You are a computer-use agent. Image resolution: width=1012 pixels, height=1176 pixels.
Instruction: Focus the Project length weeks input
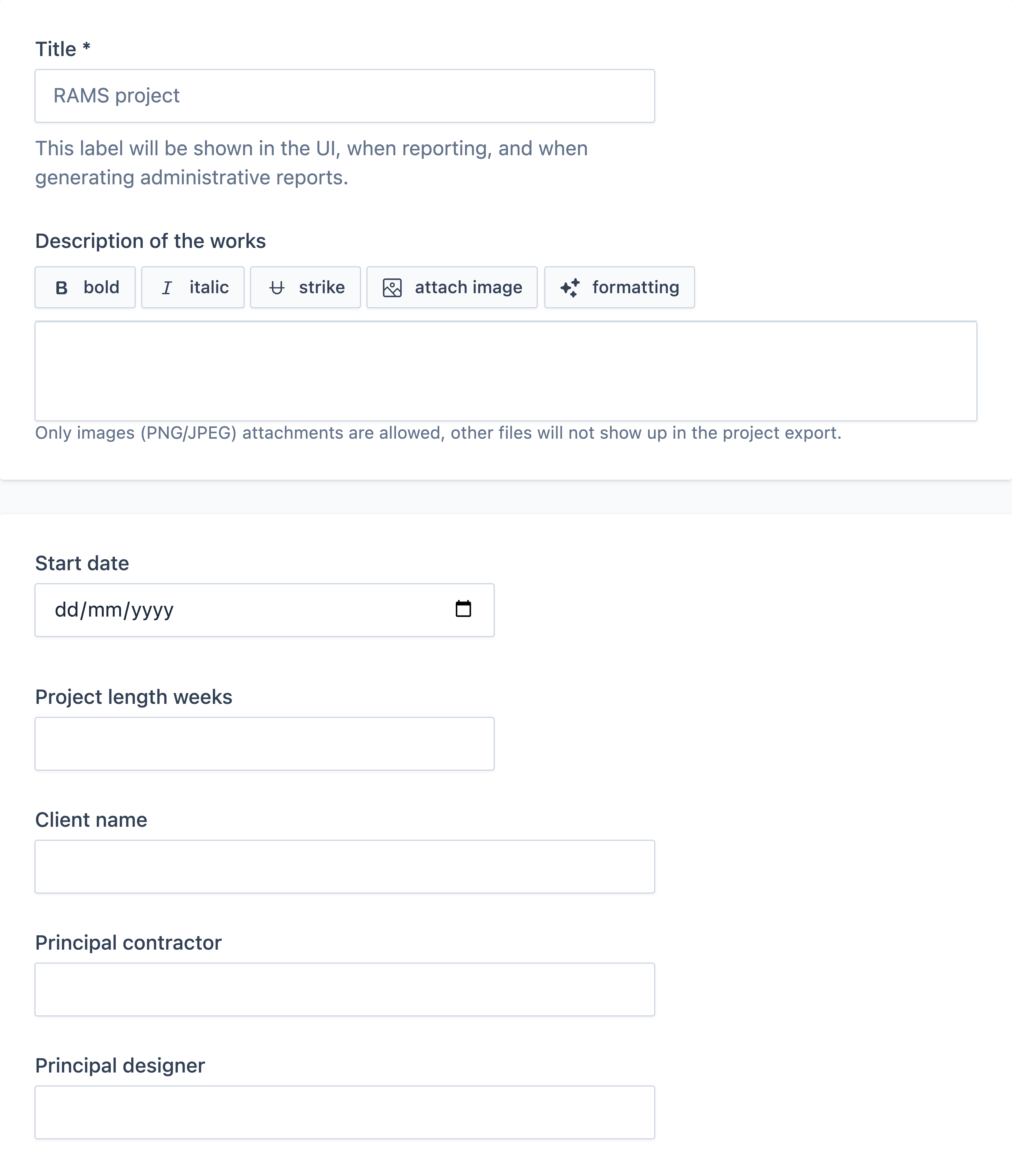pos(265,744)
